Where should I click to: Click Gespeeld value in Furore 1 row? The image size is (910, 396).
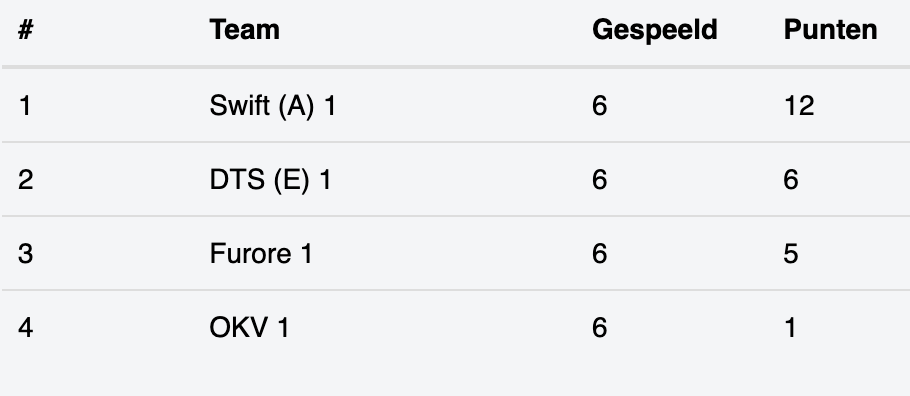click(600, 254)
